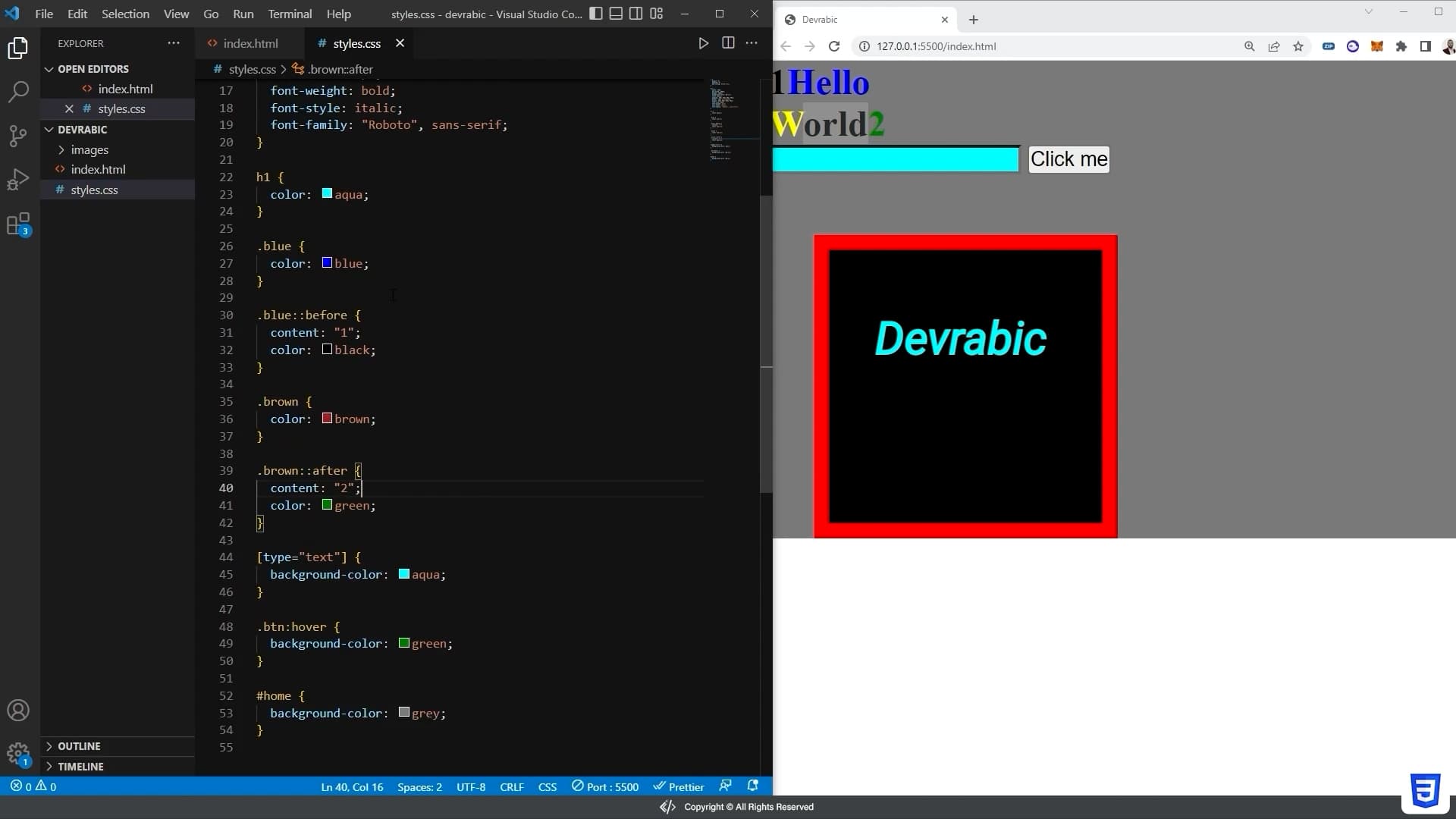Viewport: 1456px width, 819px height.
Task: Open the browser Extensions puzzle icon
Action: click(x=1401, y=46)
